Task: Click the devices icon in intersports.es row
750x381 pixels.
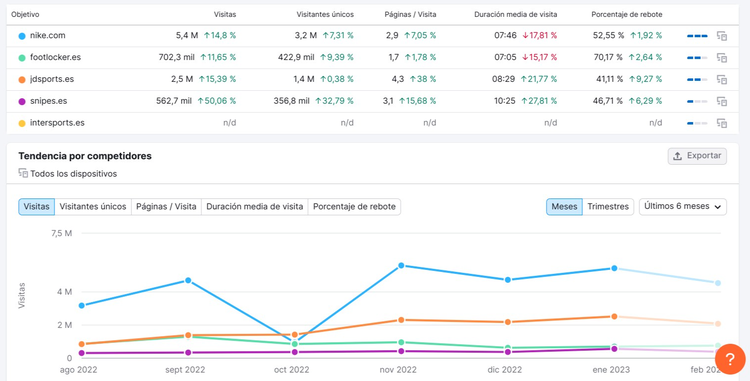Action: coord(722,123)
